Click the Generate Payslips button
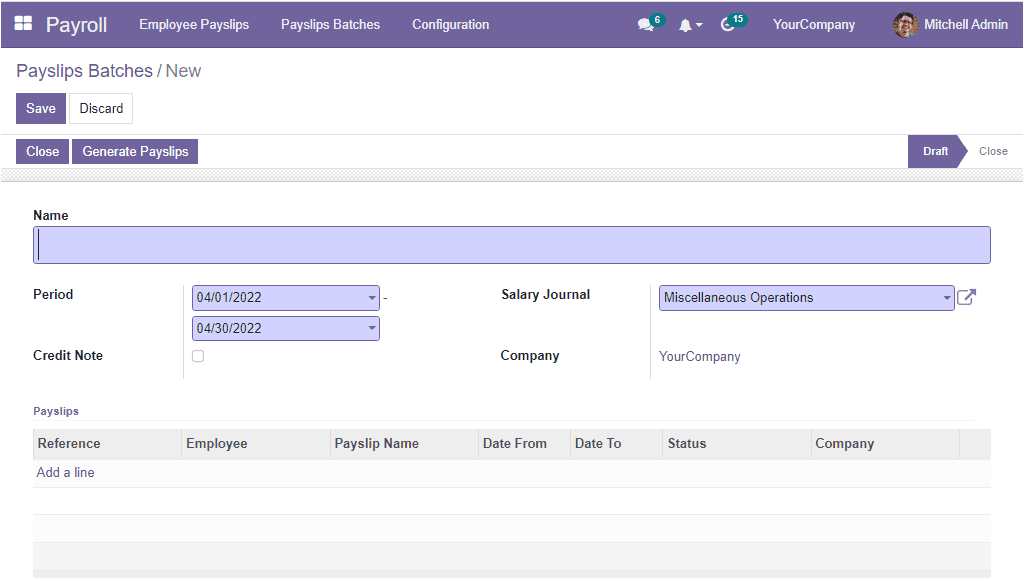 coord(135,151)
